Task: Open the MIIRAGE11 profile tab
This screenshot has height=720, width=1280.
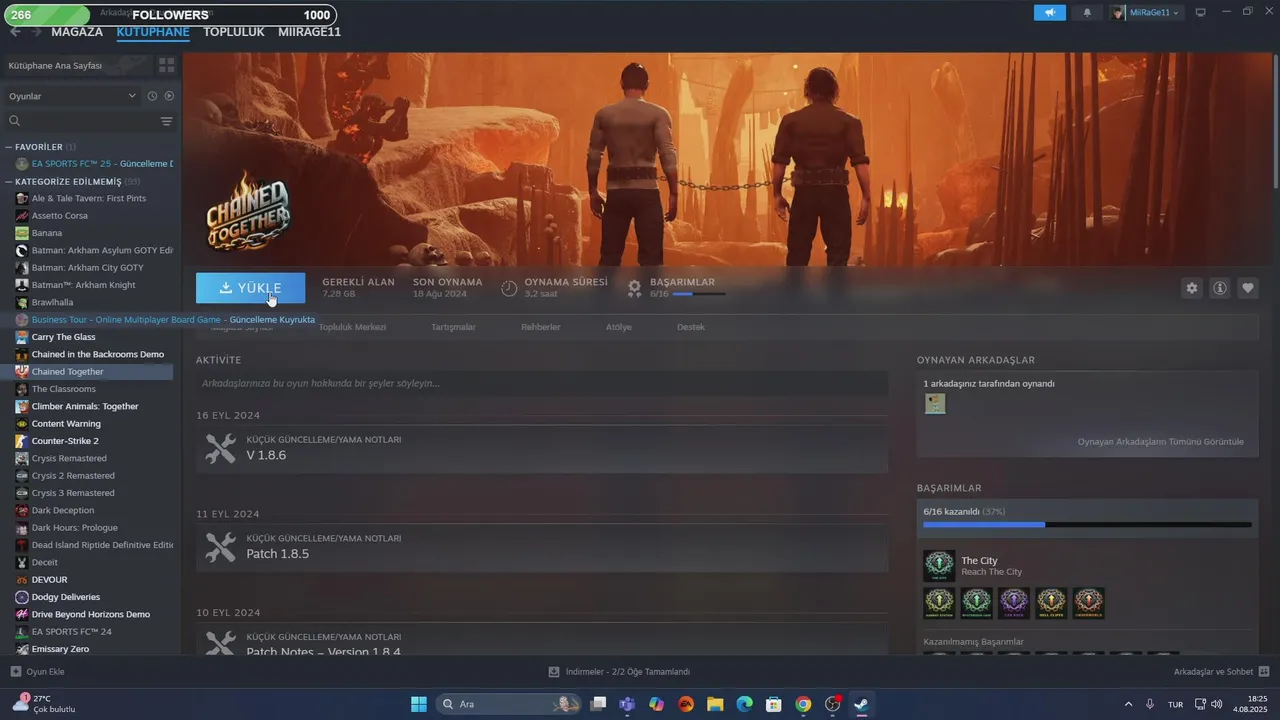Action: tap(309, 32)
